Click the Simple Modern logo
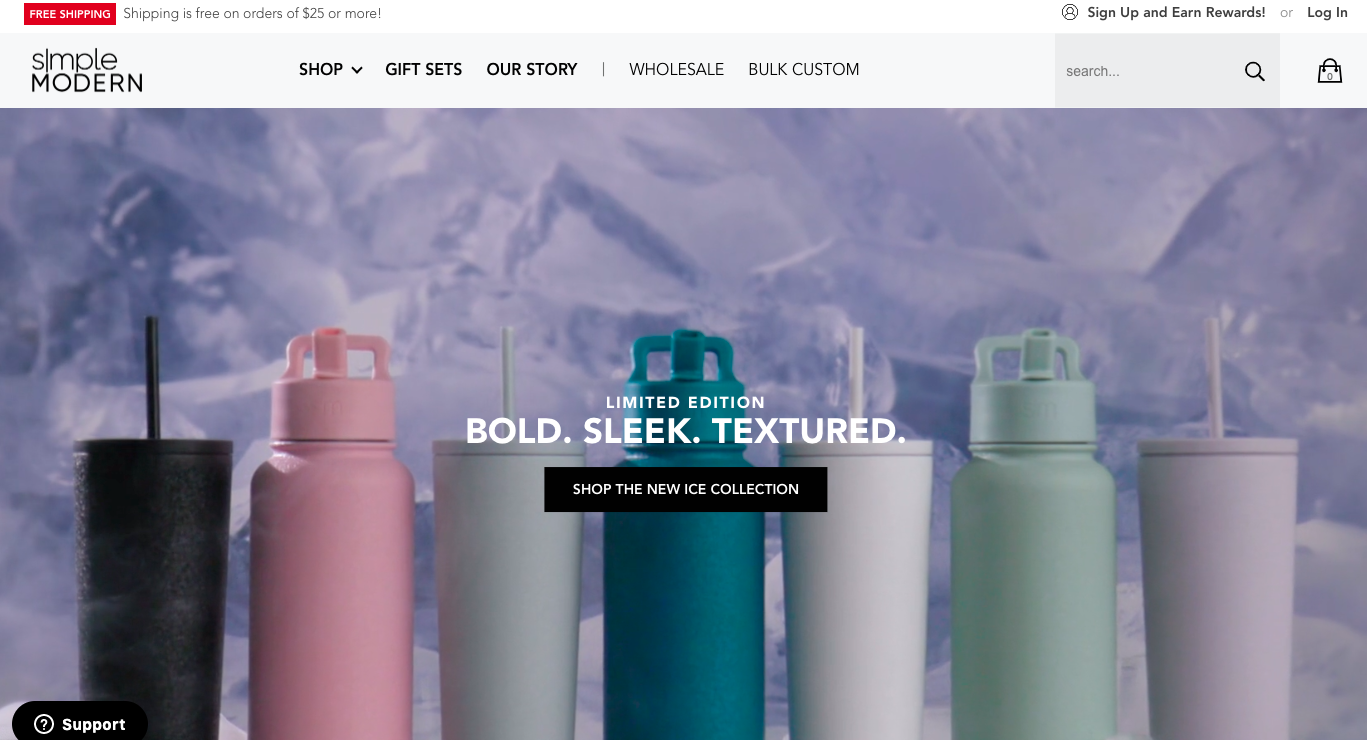Screen dimensions: 1367x740 pyautogui.click(x=87, y=70)
